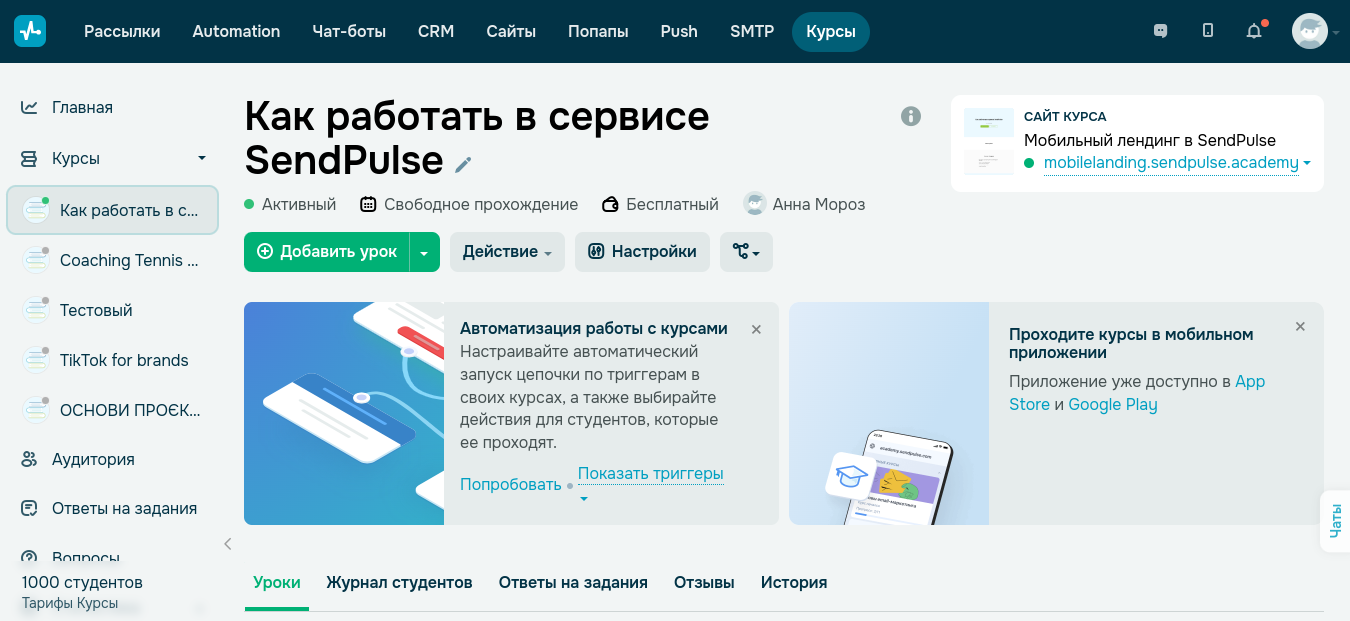Expand the Действие dropdown

coord(507,252)
